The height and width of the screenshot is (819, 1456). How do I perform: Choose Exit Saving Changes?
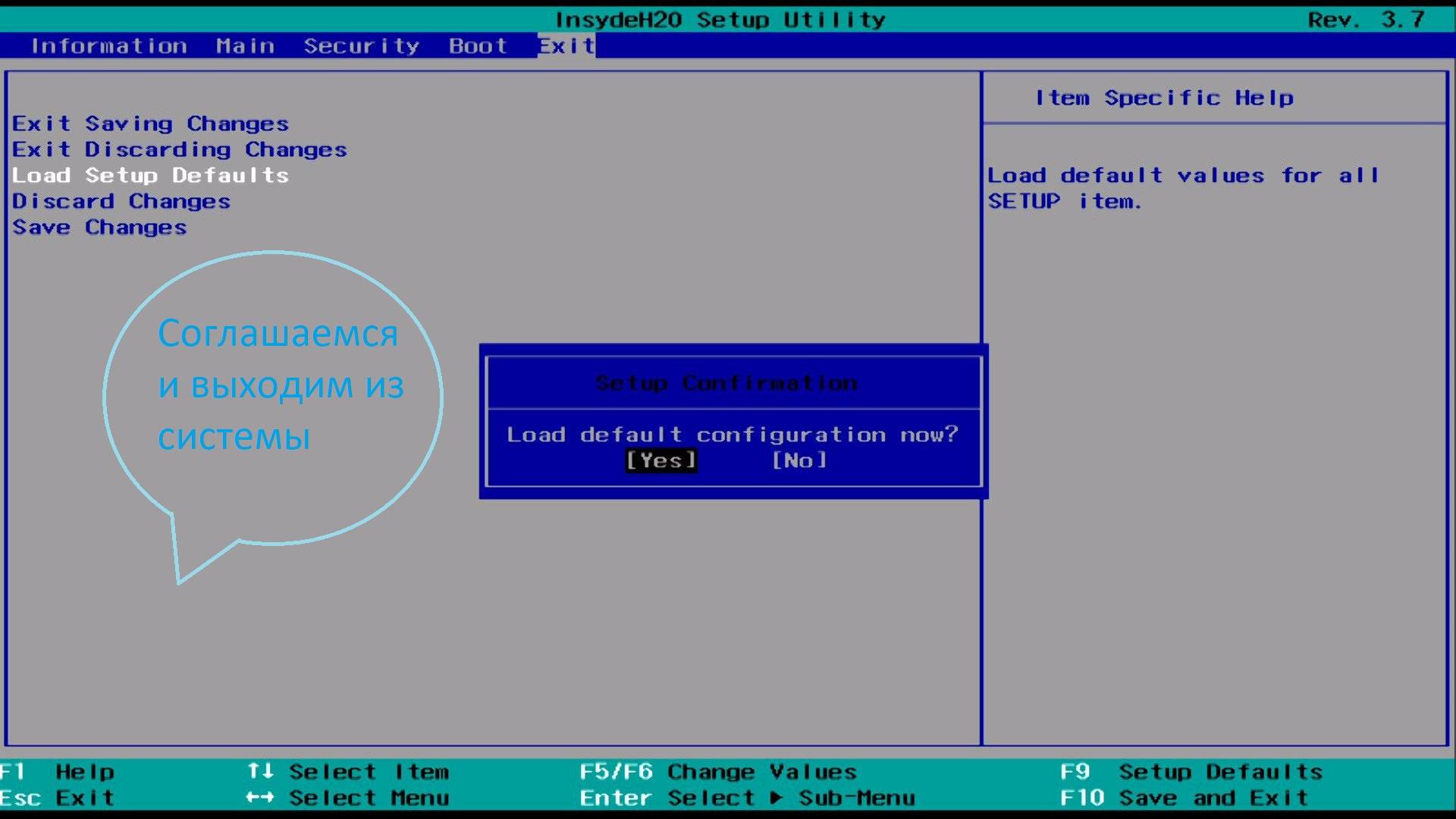tap(150, 124)
